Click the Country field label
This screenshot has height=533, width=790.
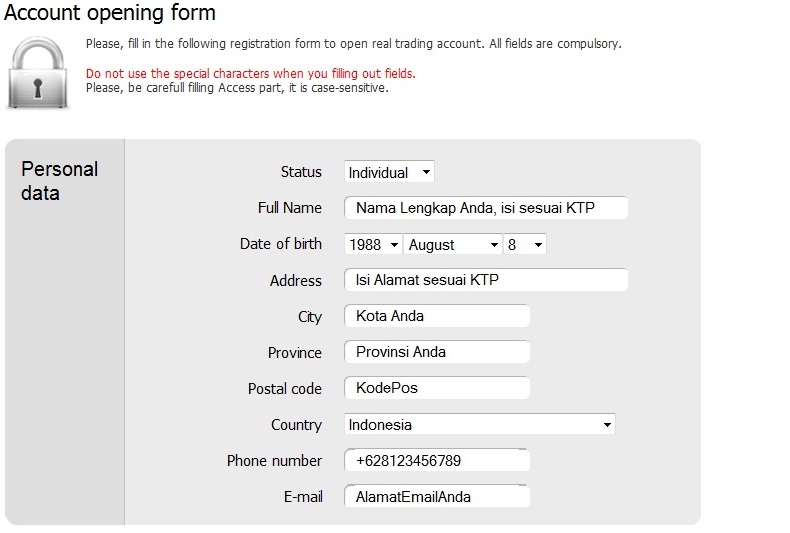pos(296,425)
